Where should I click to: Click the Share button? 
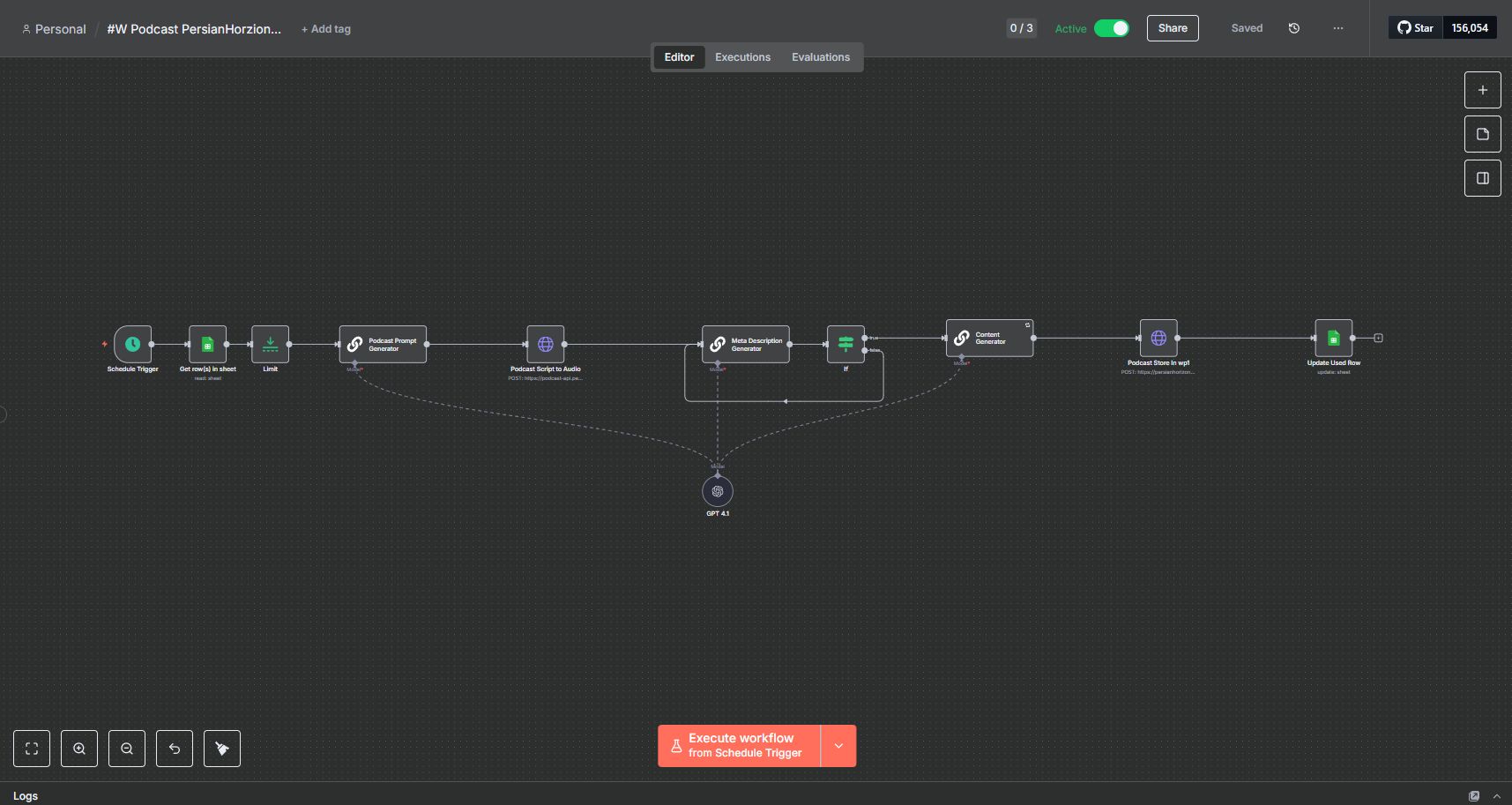click(1172, 28)
